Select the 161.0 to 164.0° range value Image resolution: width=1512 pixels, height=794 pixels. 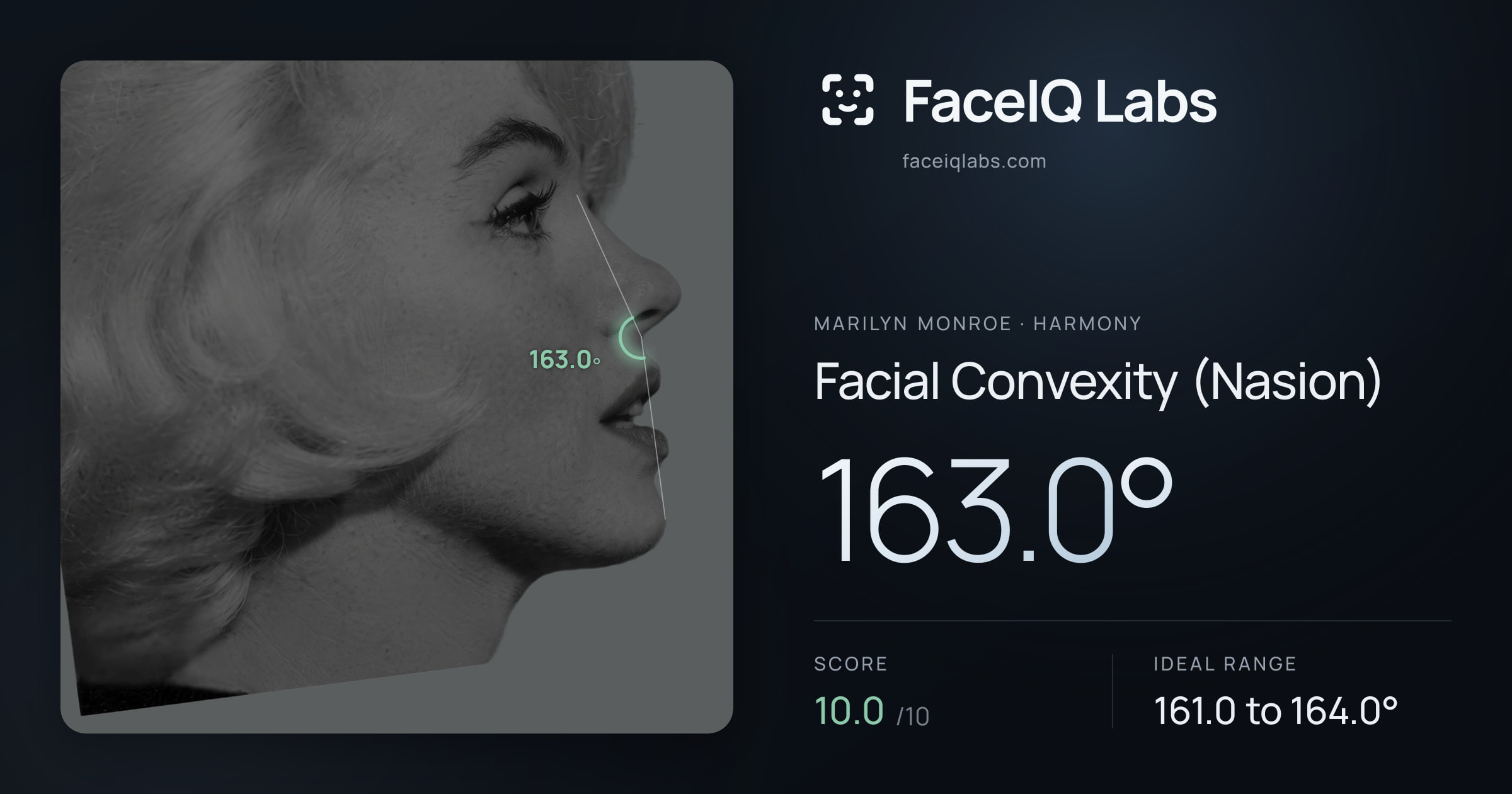pos(1275,711)
